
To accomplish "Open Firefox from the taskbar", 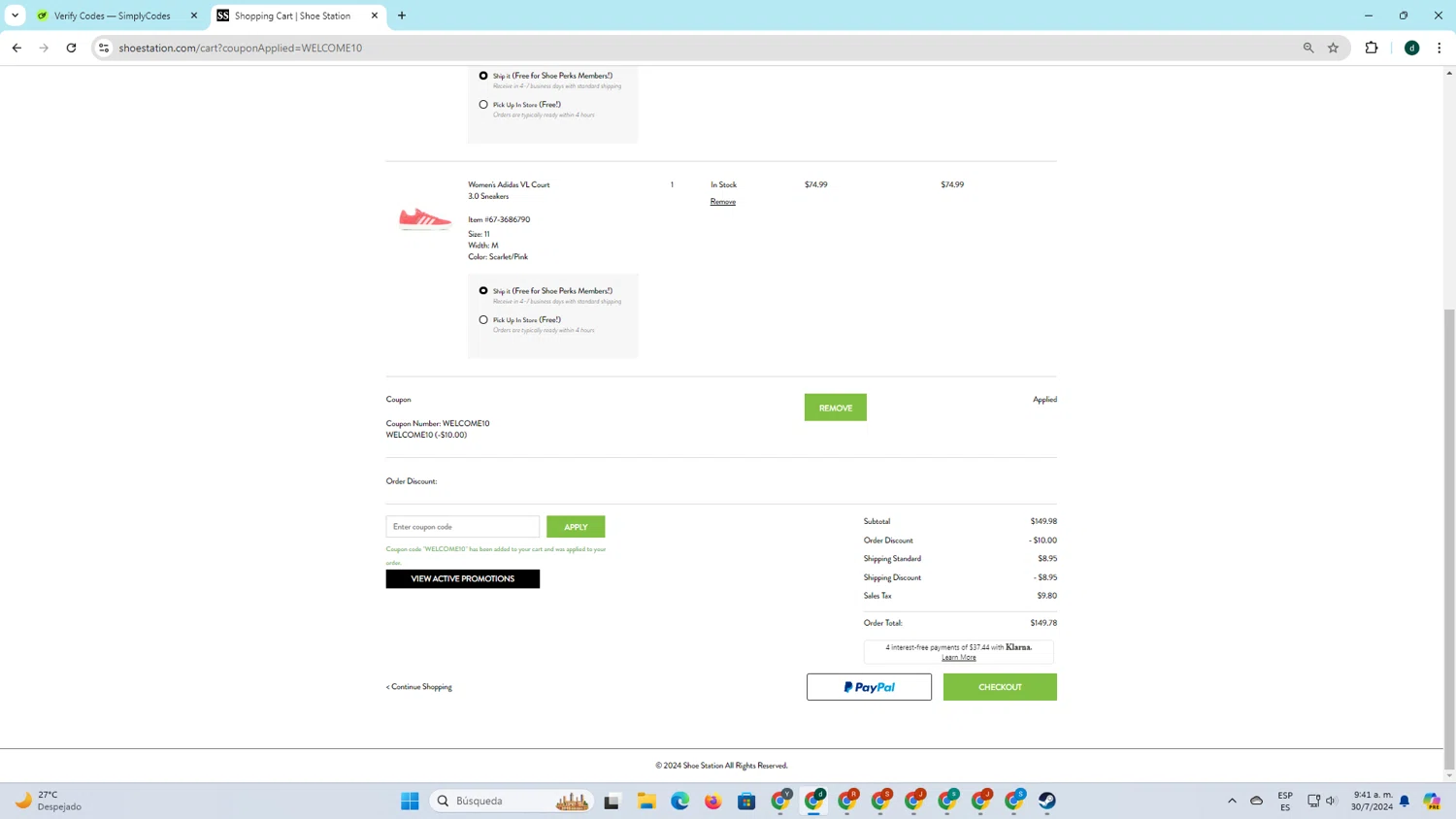I will 713,801.
